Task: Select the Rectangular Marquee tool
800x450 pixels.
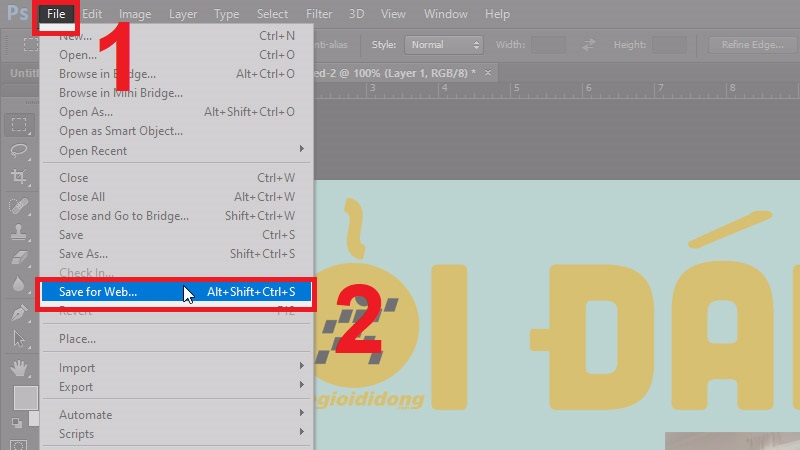Action: pos(19,125)
